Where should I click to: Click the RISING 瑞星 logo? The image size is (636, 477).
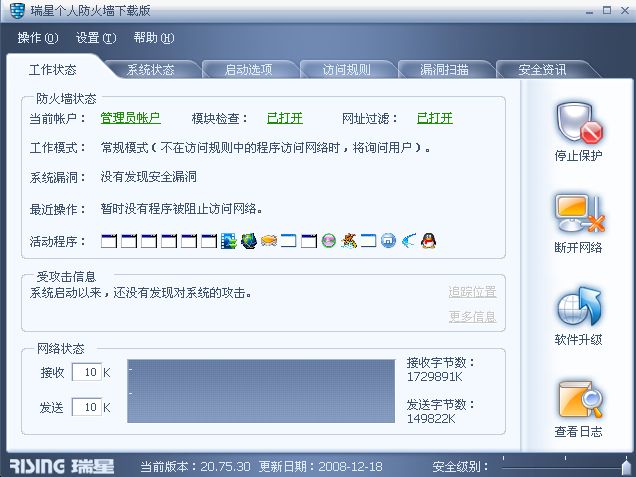[61, 466]
